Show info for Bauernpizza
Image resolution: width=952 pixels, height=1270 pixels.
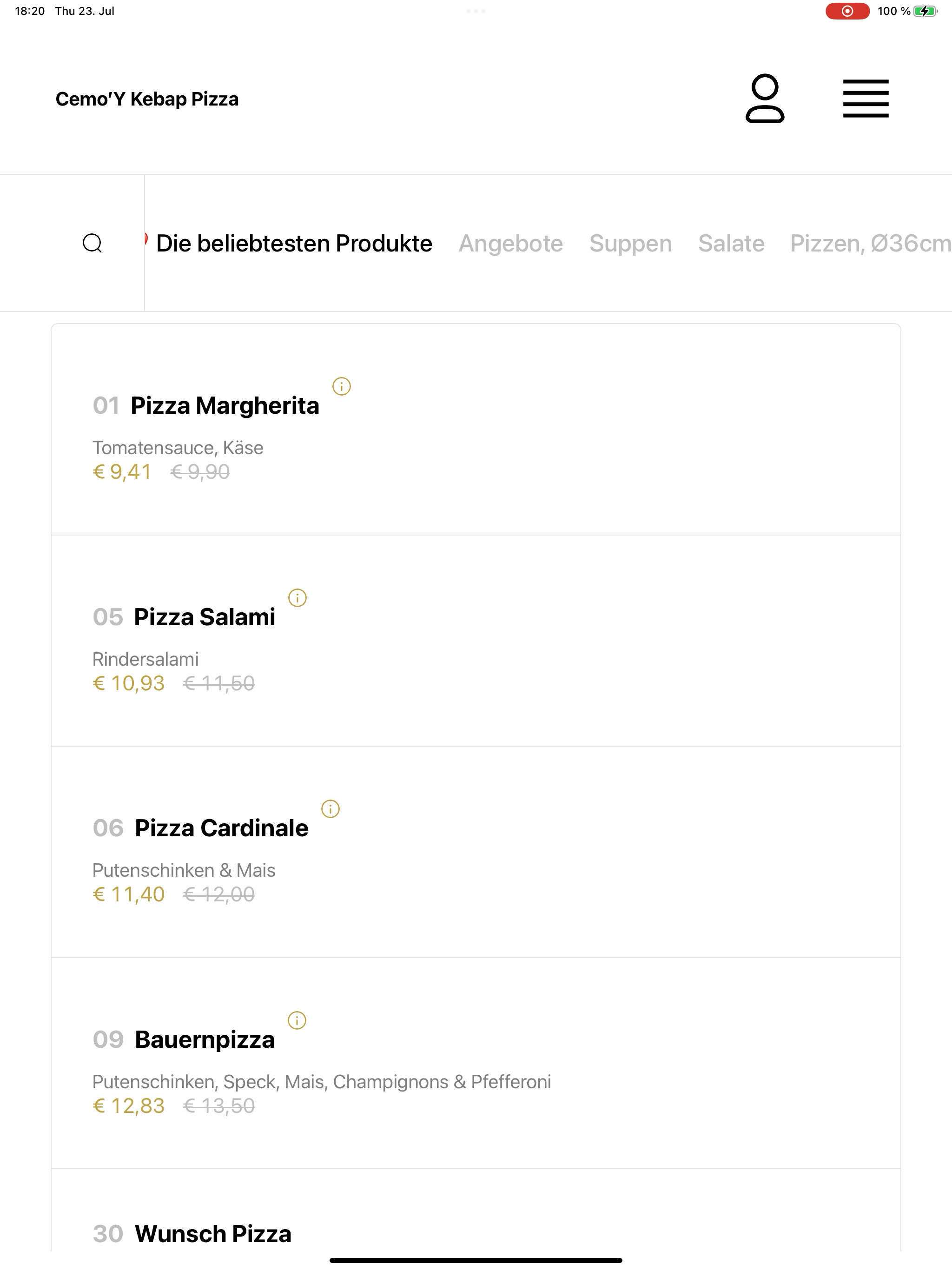pos(297,1020)
